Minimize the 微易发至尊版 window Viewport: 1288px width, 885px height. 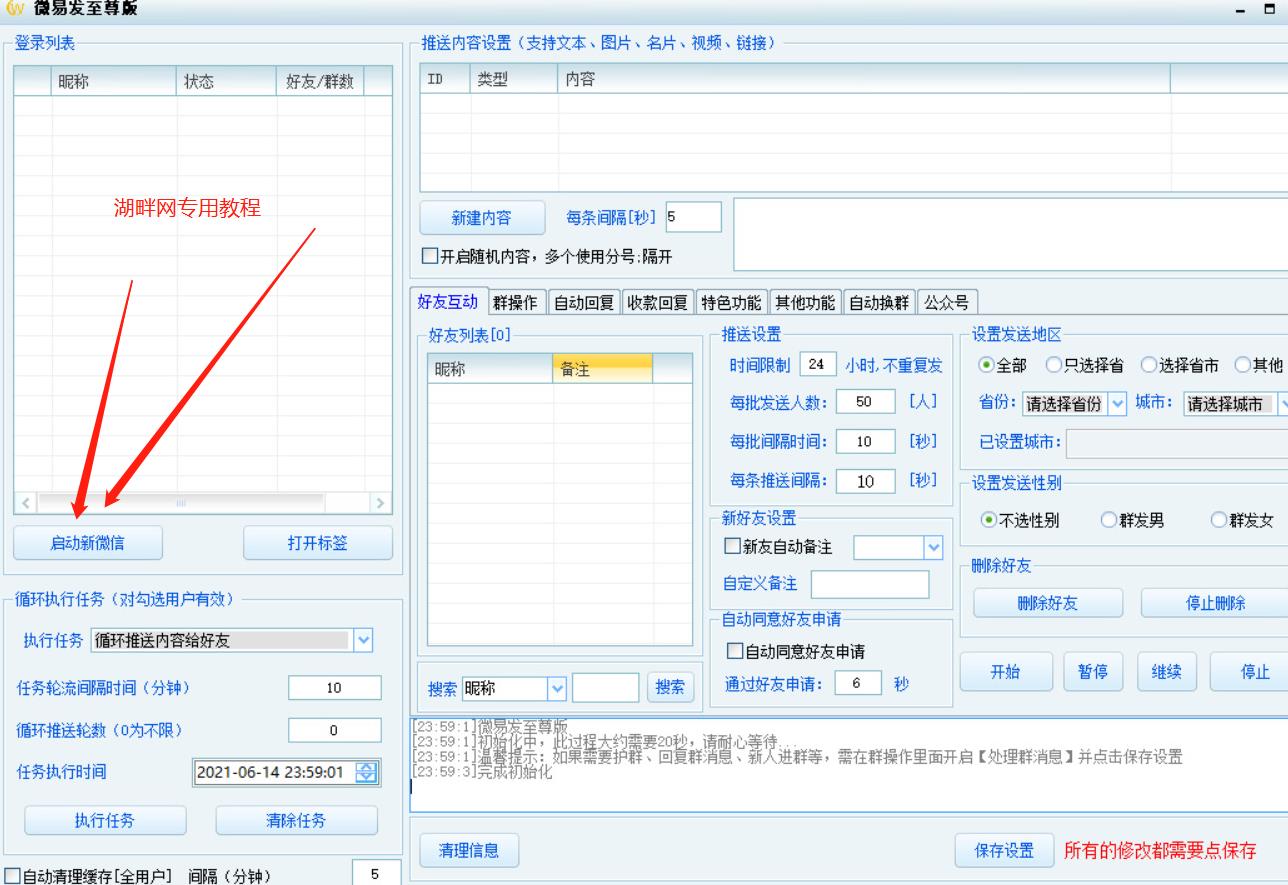point(1242,10)
